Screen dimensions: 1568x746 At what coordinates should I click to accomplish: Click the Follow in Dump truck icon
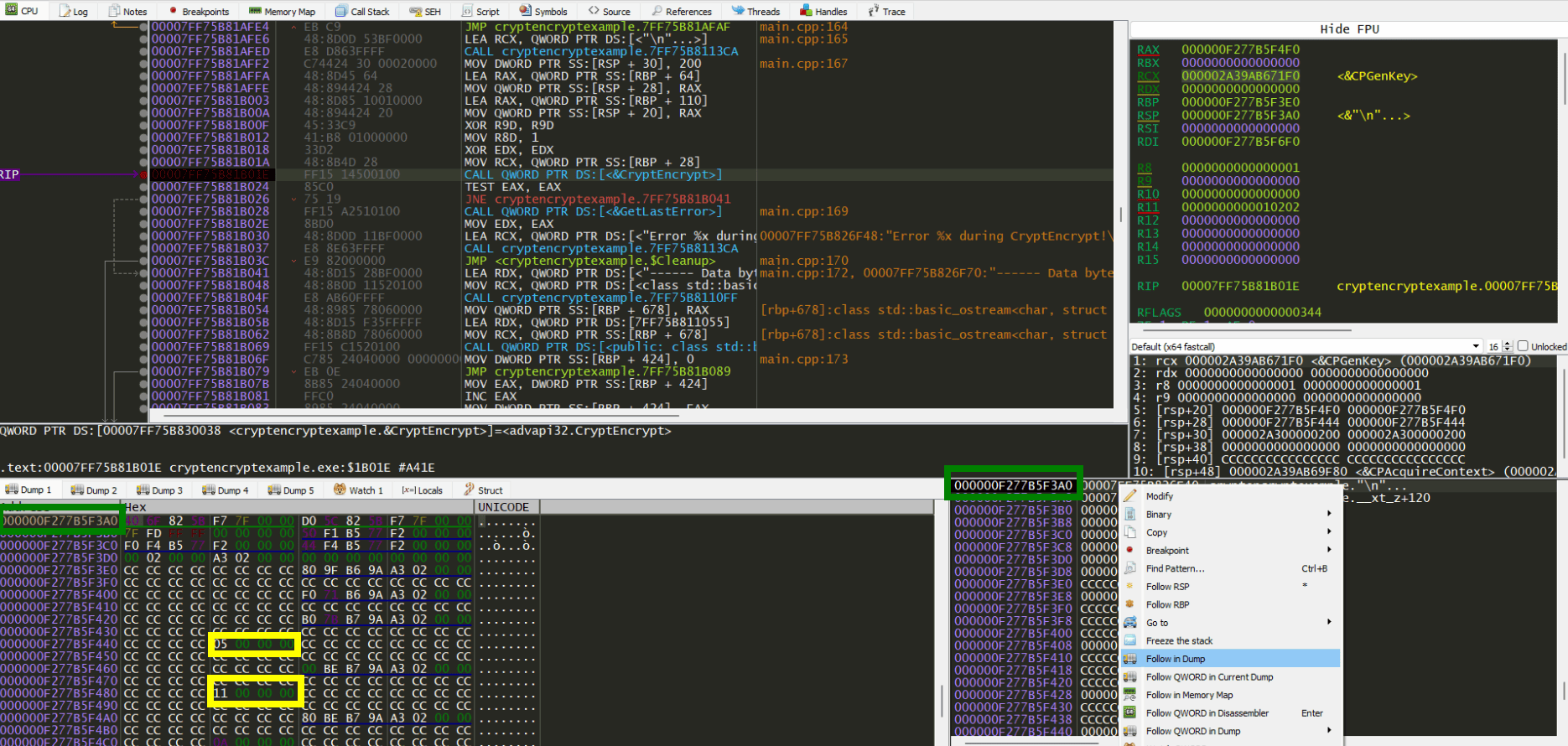[x=1130, y=659]
